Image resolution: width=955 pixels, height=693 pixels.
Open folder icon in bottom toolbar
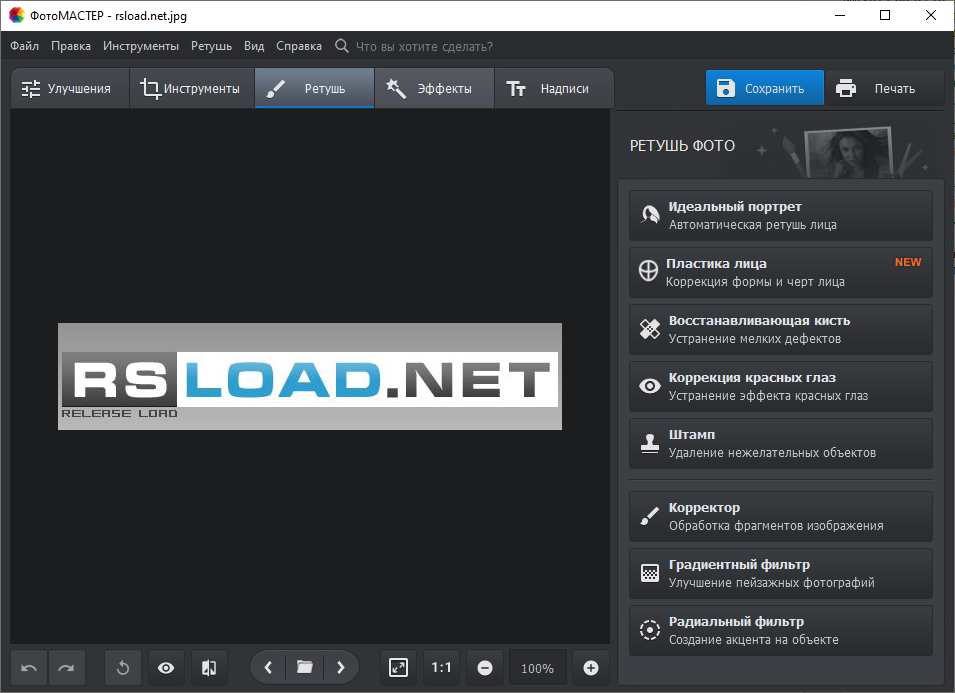coord(305,668)
